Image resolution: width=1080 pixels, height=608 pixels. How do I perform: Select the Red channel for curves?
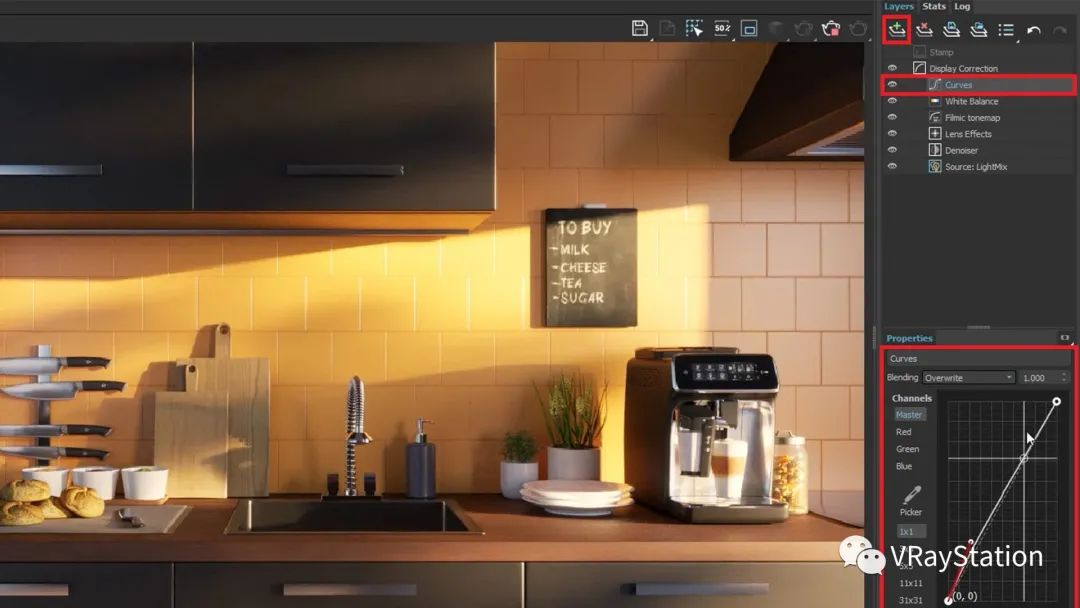[x=904, y=432]
